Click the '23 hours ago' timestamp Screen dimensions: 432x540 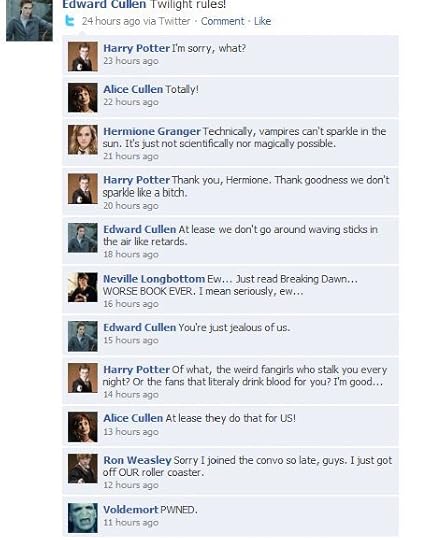click(x=131, y=61)
